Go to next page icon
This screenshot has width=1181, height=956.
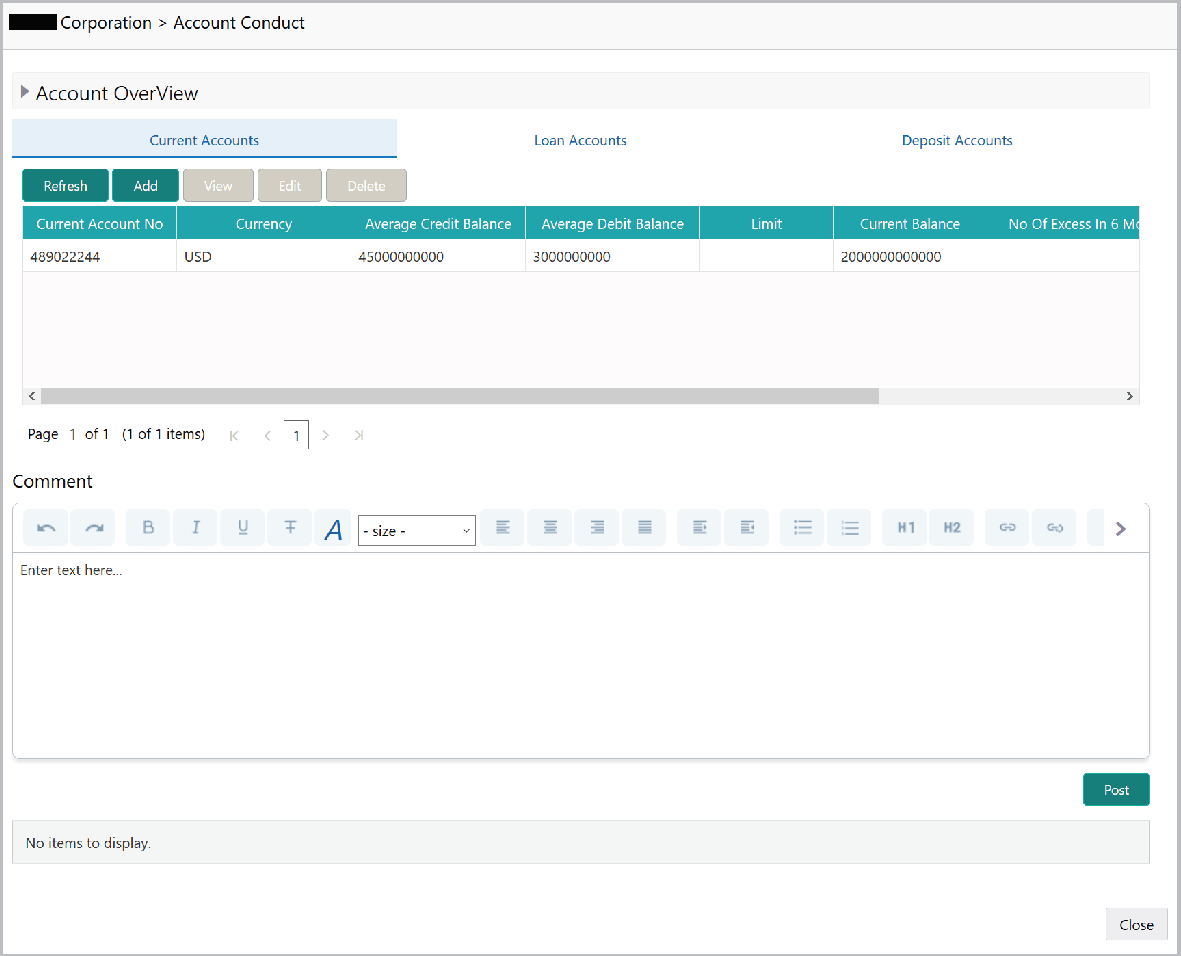click(x=325, y=435)
